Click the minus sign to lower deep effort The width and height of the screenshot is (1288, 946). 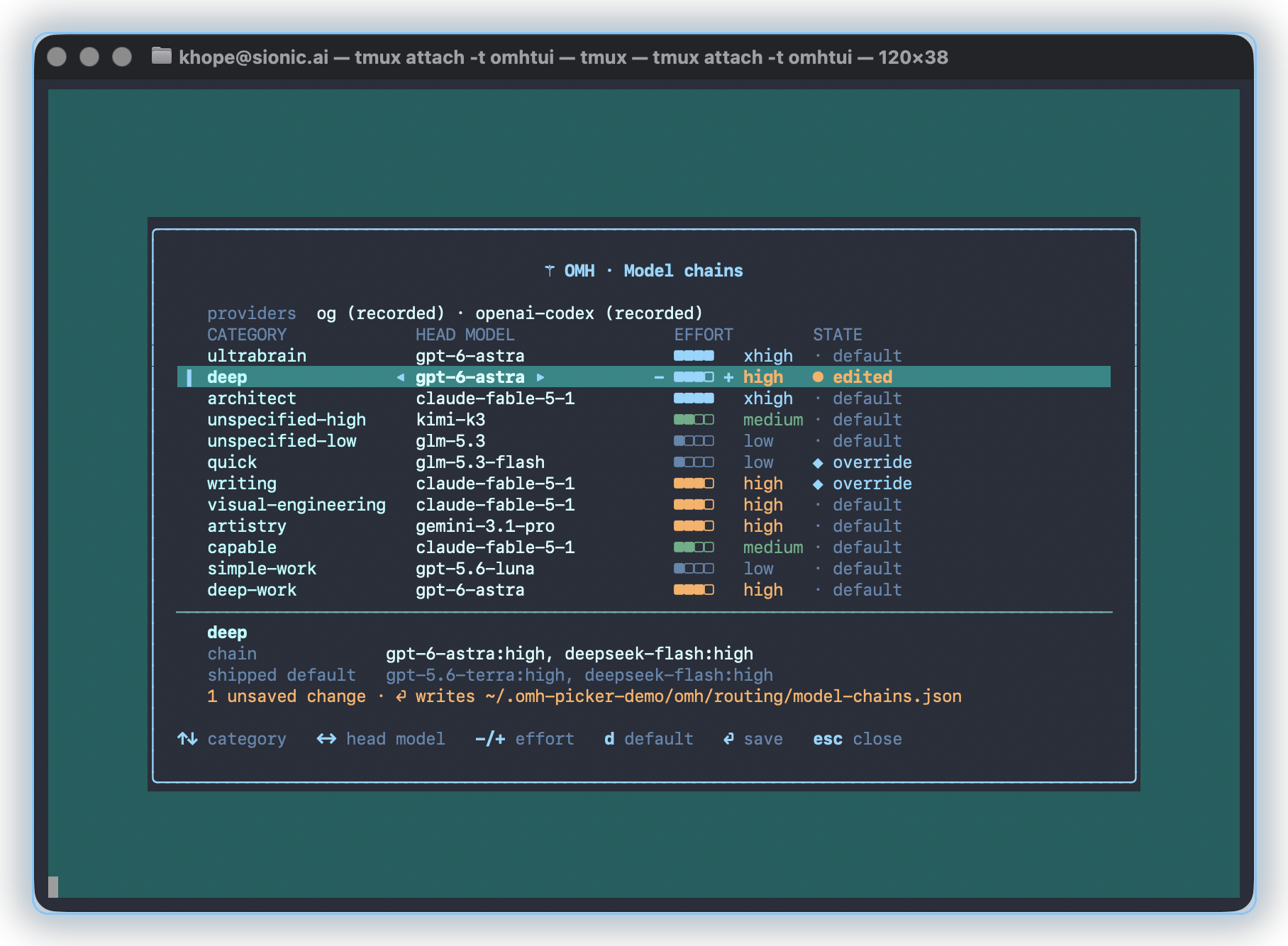click(x=659, y=377)
